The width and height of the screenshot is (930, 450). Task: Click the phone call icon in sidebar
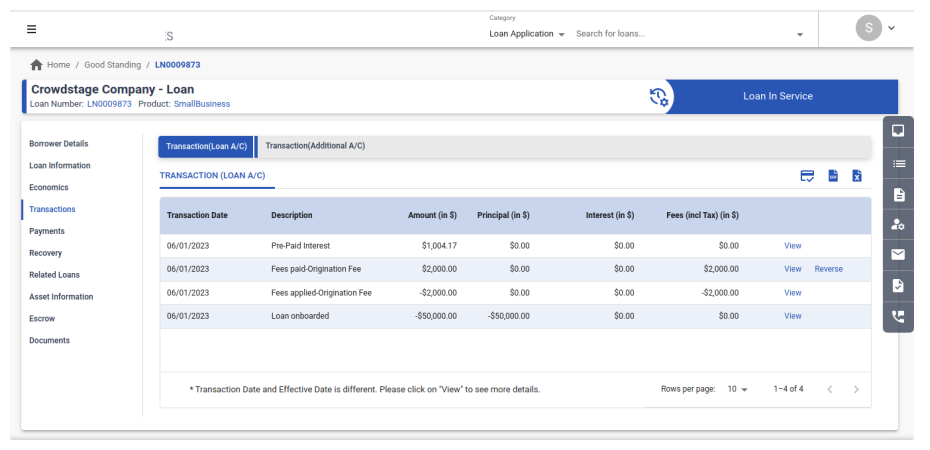898,316
